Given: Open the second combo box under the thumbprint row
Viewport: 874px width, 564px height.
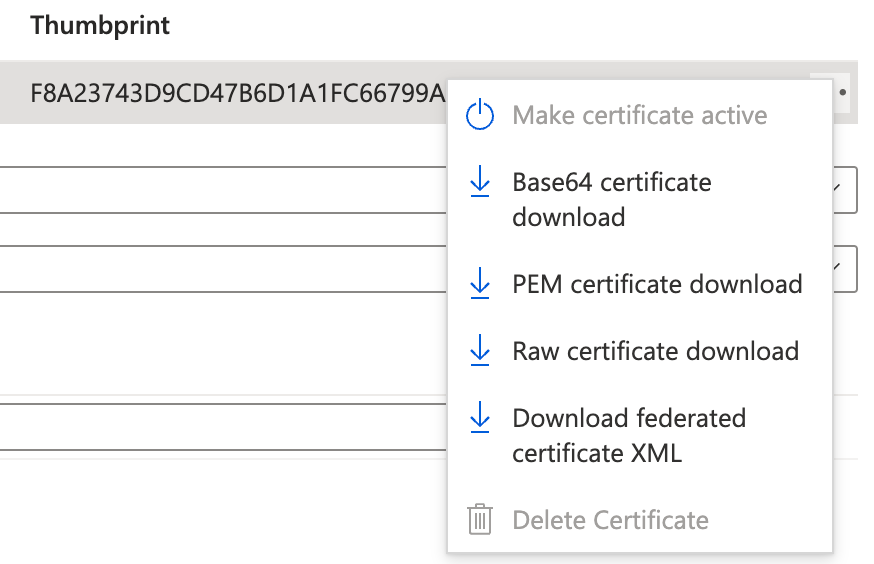Looking at the screenshot, I should pyautogui.click(x=428, y=269).
